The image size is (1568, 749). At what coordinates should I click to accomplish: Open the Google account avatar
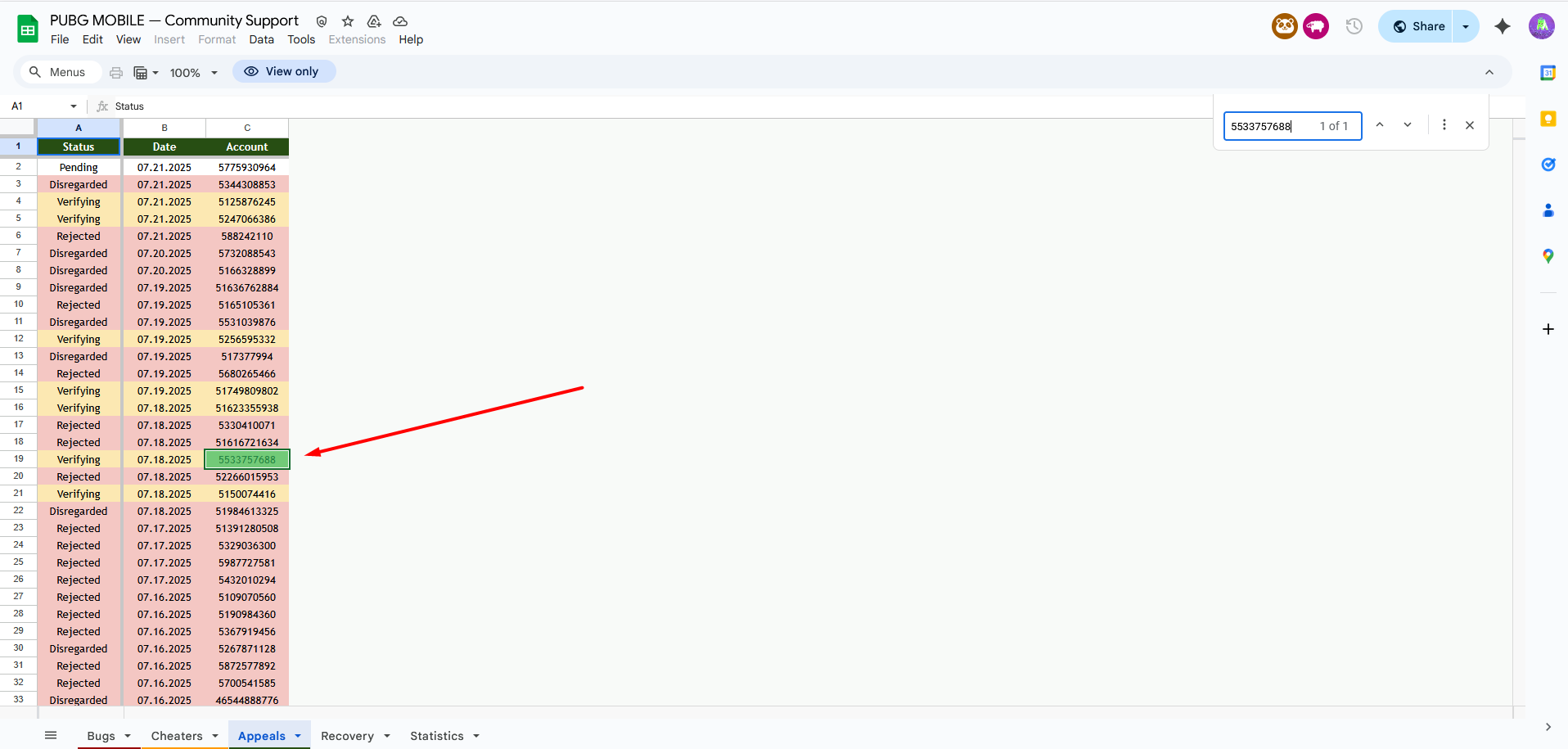click(x=1542, y=26)
